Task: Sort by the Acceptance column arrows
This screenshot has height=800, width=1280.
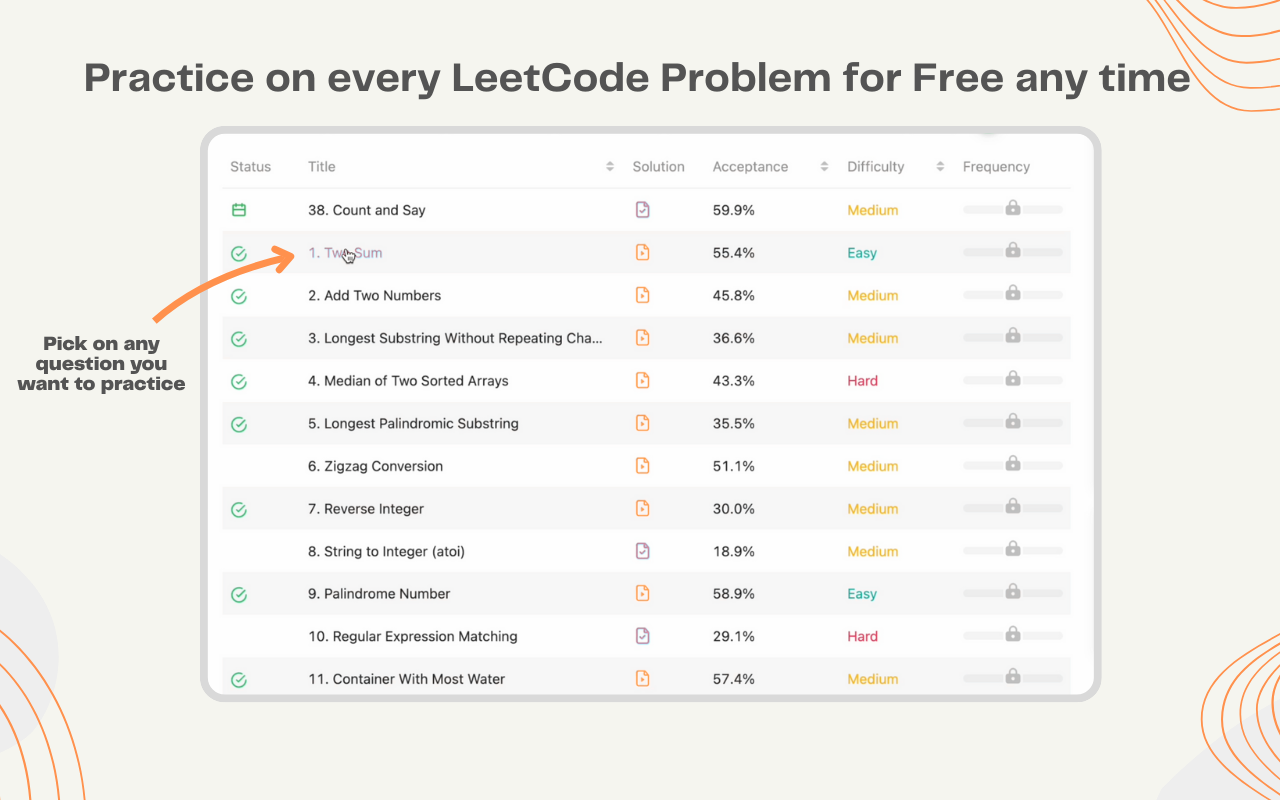Action: (824, 167)
